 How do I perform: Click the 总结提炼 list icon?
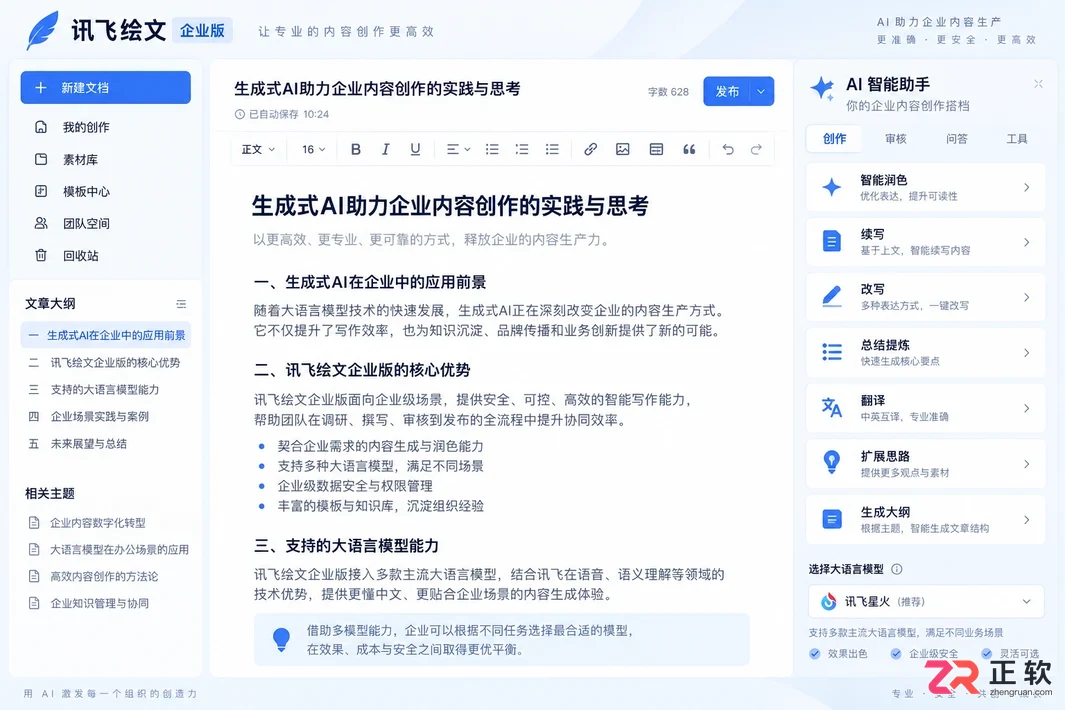pos(831,352)
